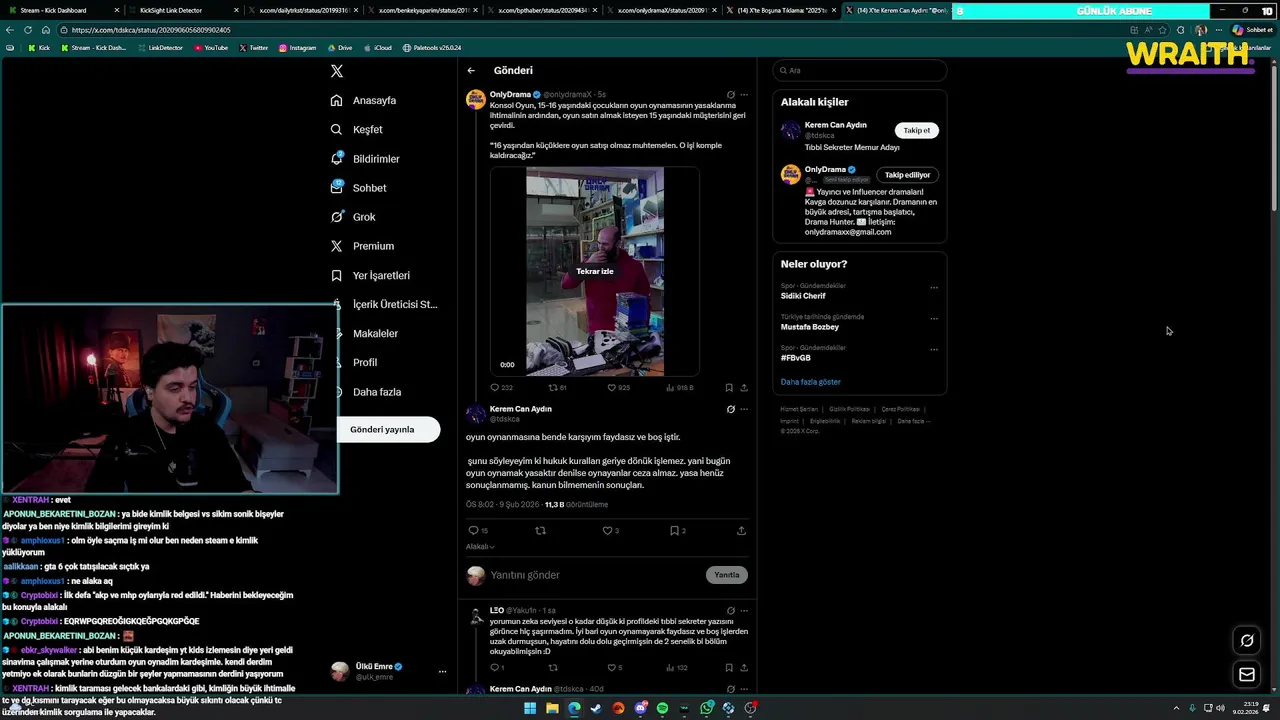The image size is (1280, 720).
Task: Open the Grok icon on LEO's reply
Action: click(x=730, y=610)
